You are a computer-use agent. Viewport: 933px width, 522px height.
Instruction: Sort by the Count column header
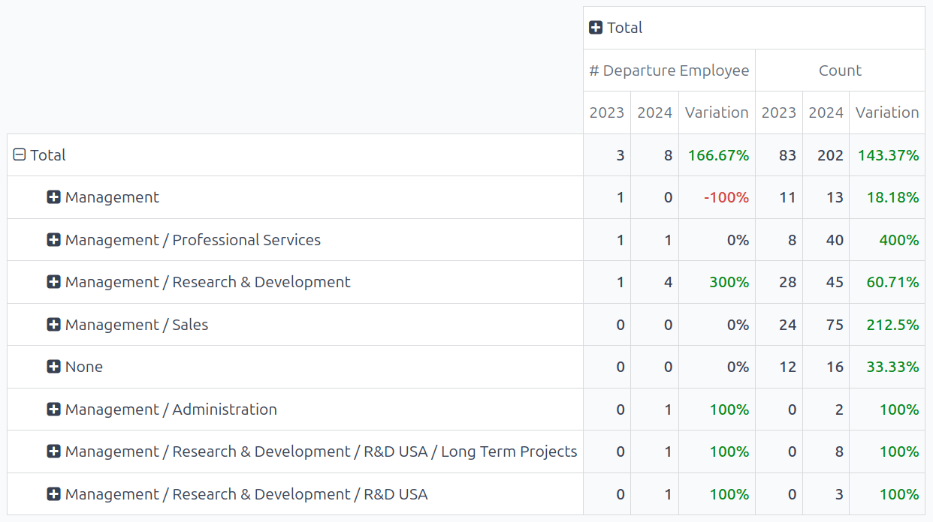pos(839,71)
